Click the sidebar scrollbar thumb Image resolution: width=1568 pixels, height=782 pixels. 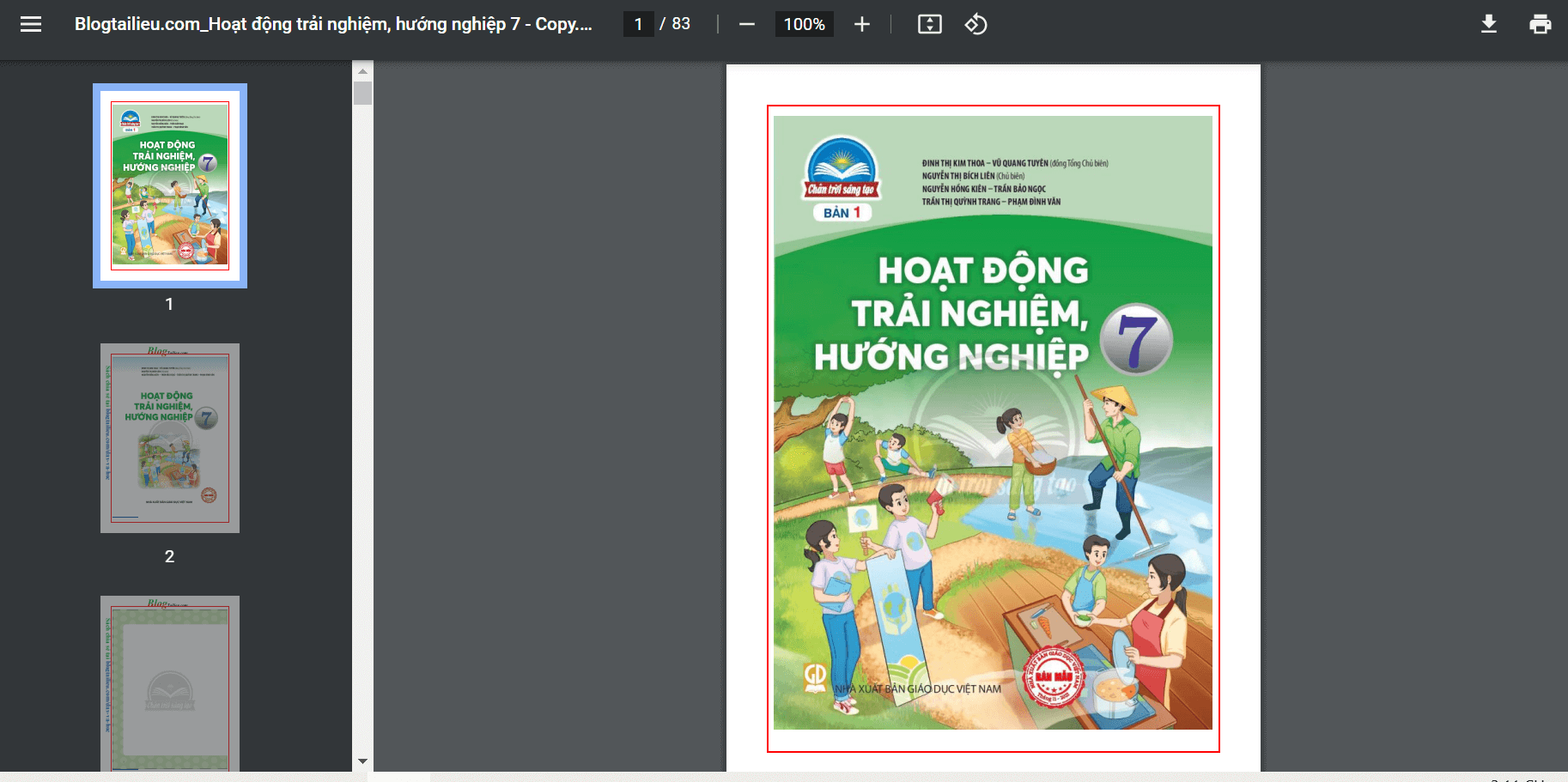click(362, 93)
